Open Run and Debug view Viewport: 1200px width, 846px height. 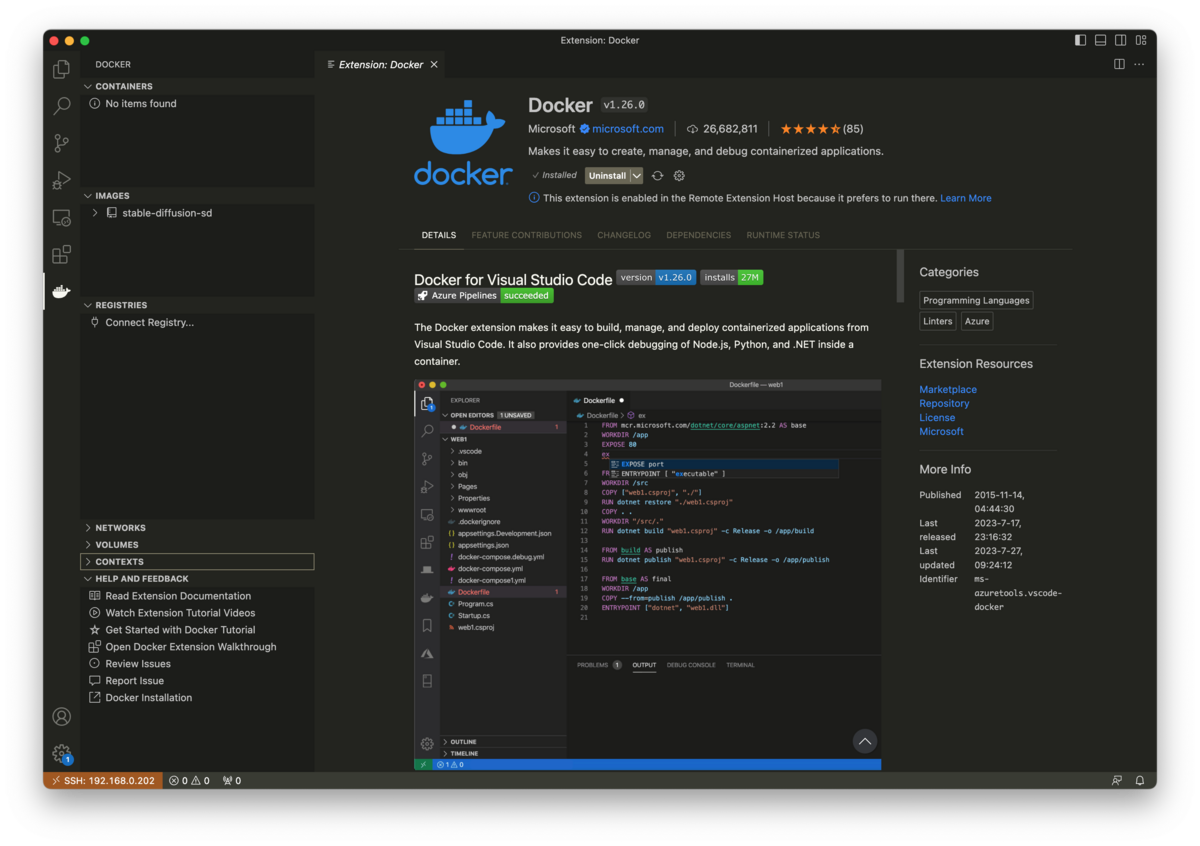61,180
